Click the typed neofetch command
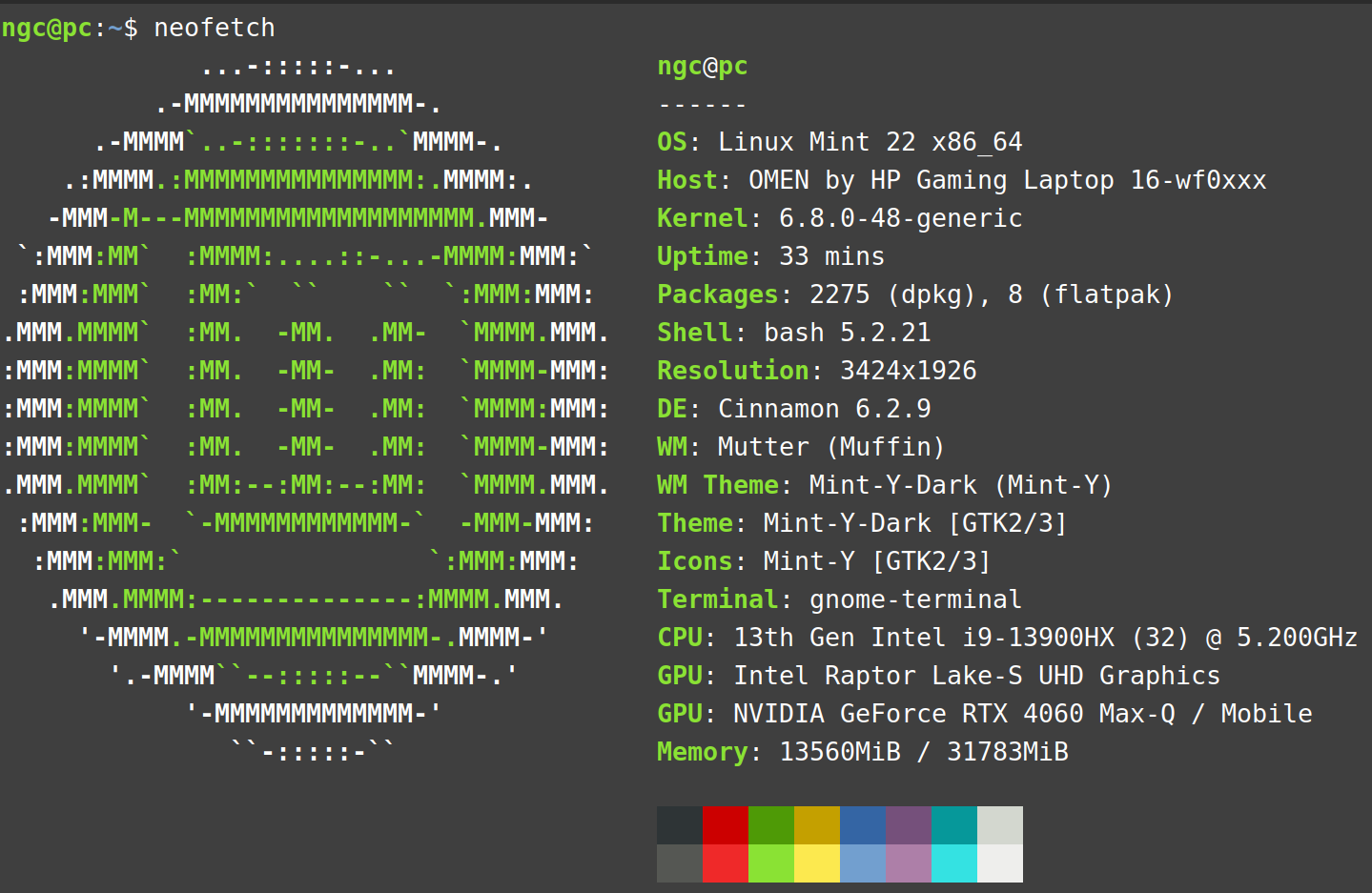Viewport: 1372px width, 893px height. (215, 29)
